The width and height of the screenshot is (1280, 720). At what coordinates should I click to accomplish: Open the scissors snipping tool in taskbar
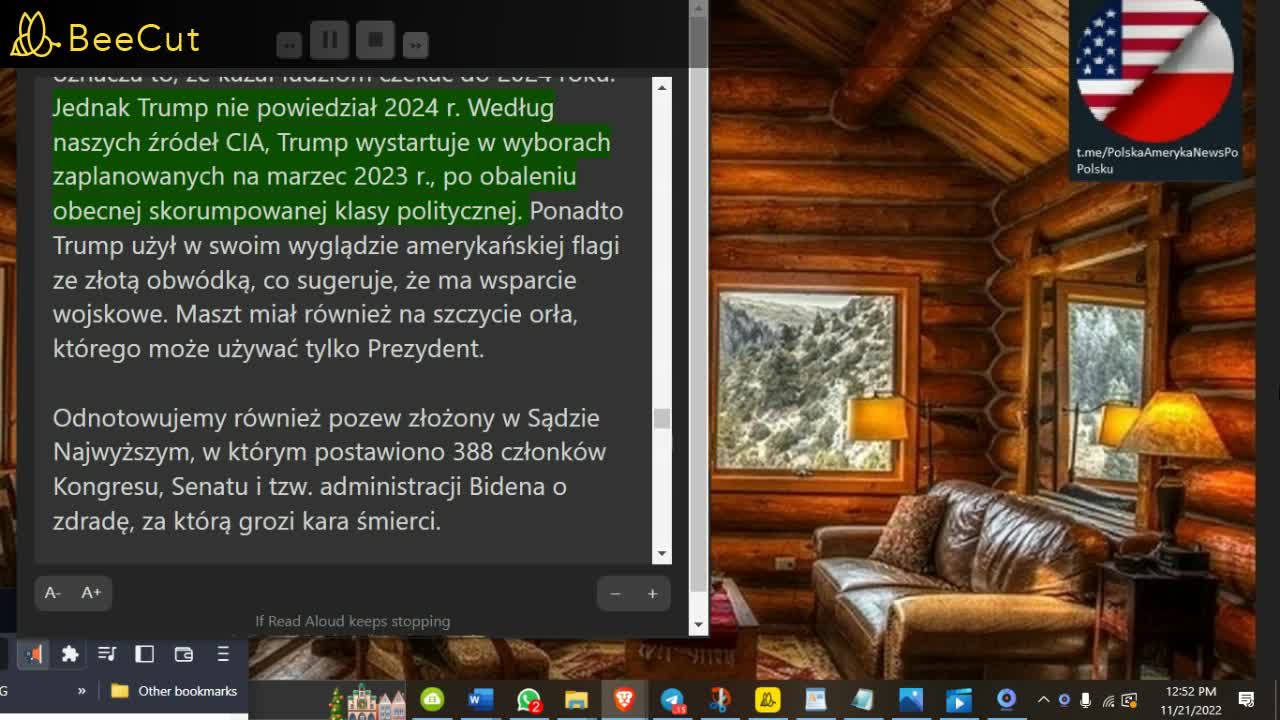coord(720,700)
